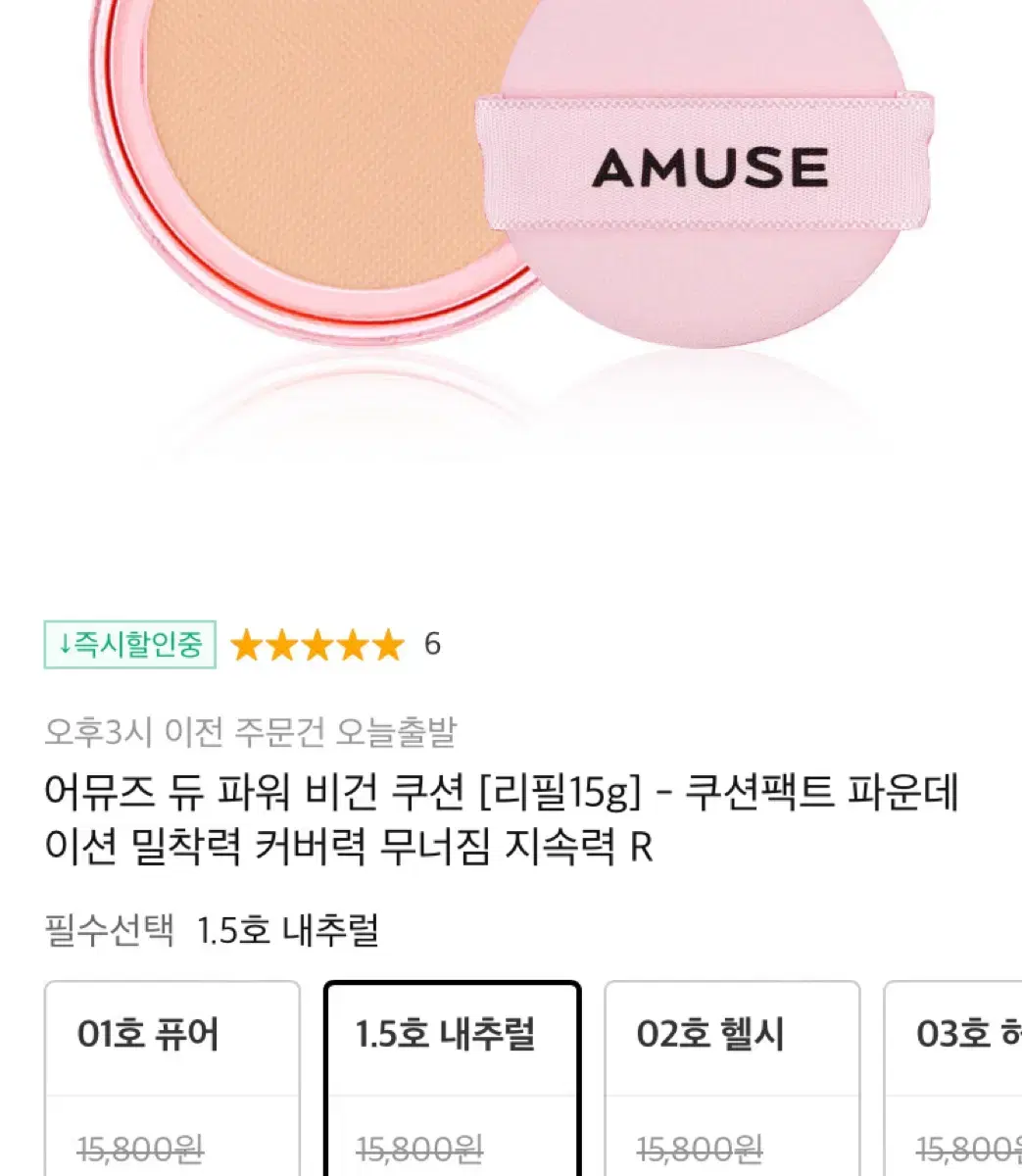Tap the third yellow rating star

[x=317, y=645]
